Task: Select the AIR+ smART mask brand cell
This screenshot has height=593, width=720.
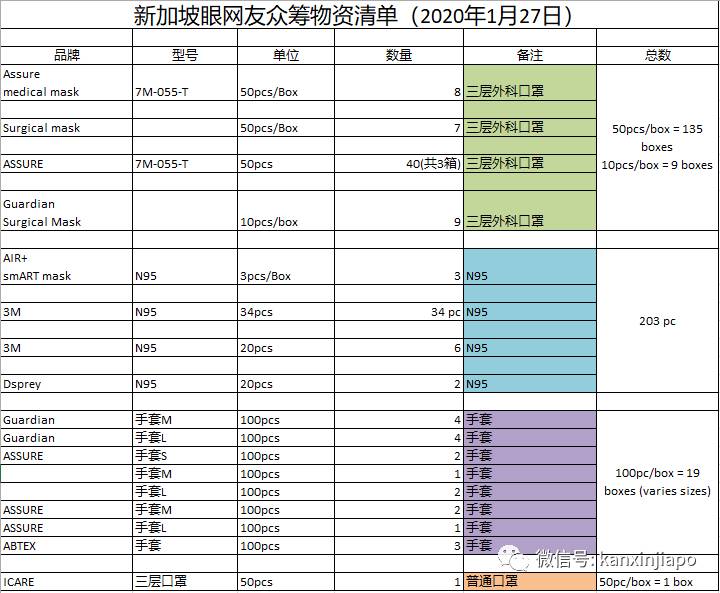Action: click(x=66, y=267)
